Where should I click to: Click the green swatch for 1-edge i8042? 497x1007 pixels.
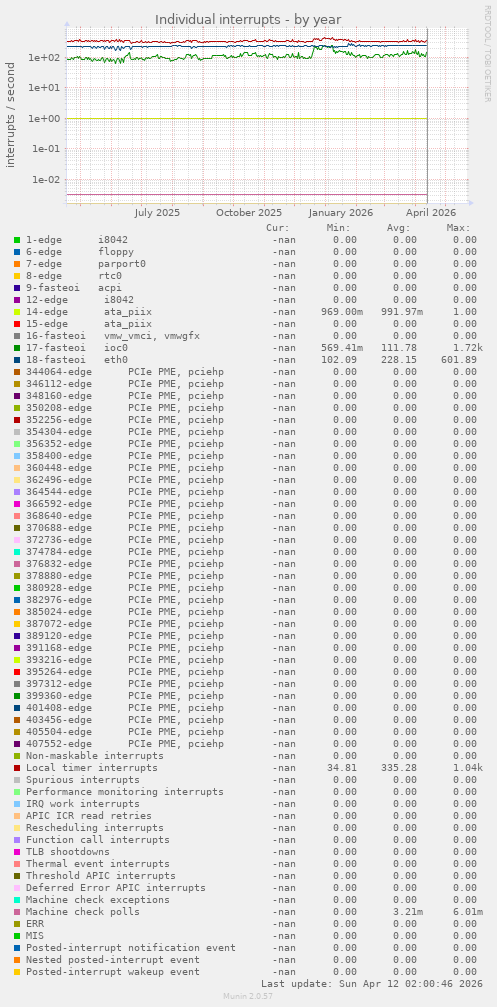pyautogui.click(x=17, y=240)
